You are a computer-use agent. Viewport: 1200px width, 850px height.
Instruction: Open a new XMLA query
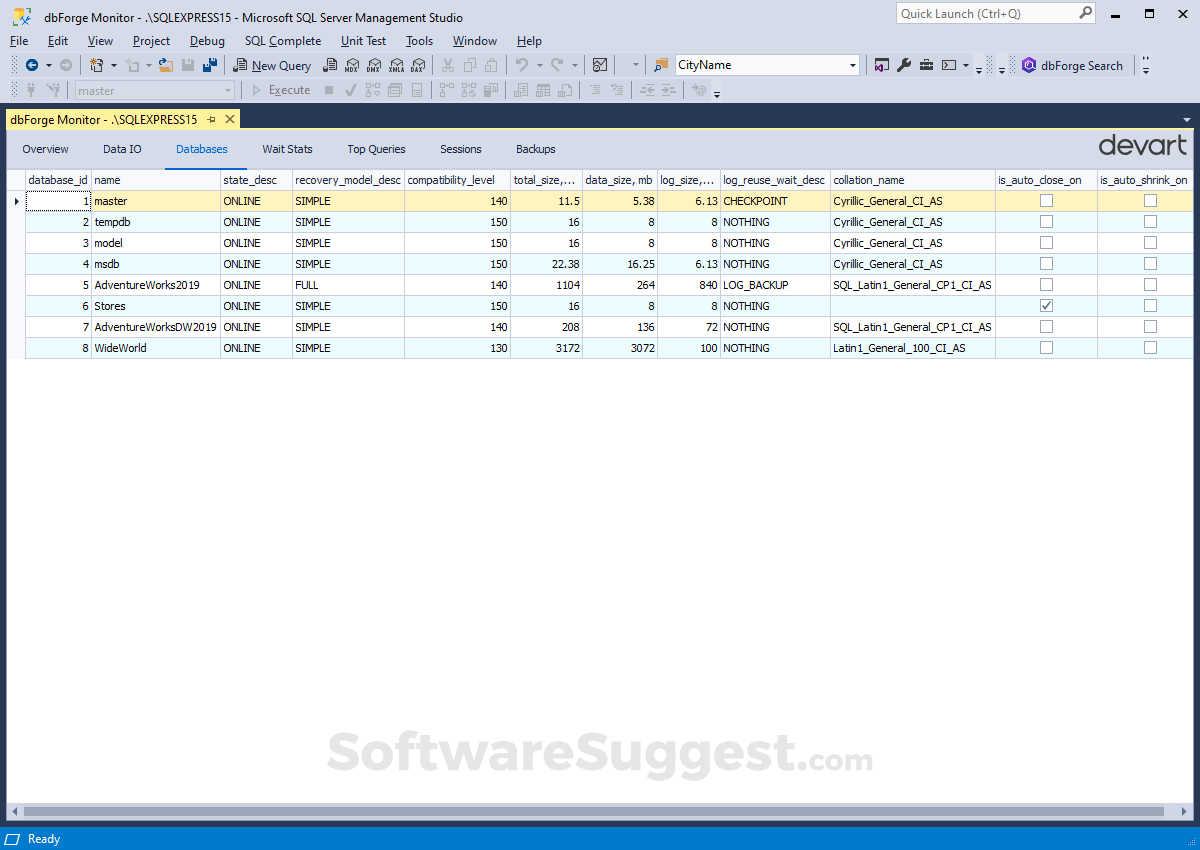397,65
